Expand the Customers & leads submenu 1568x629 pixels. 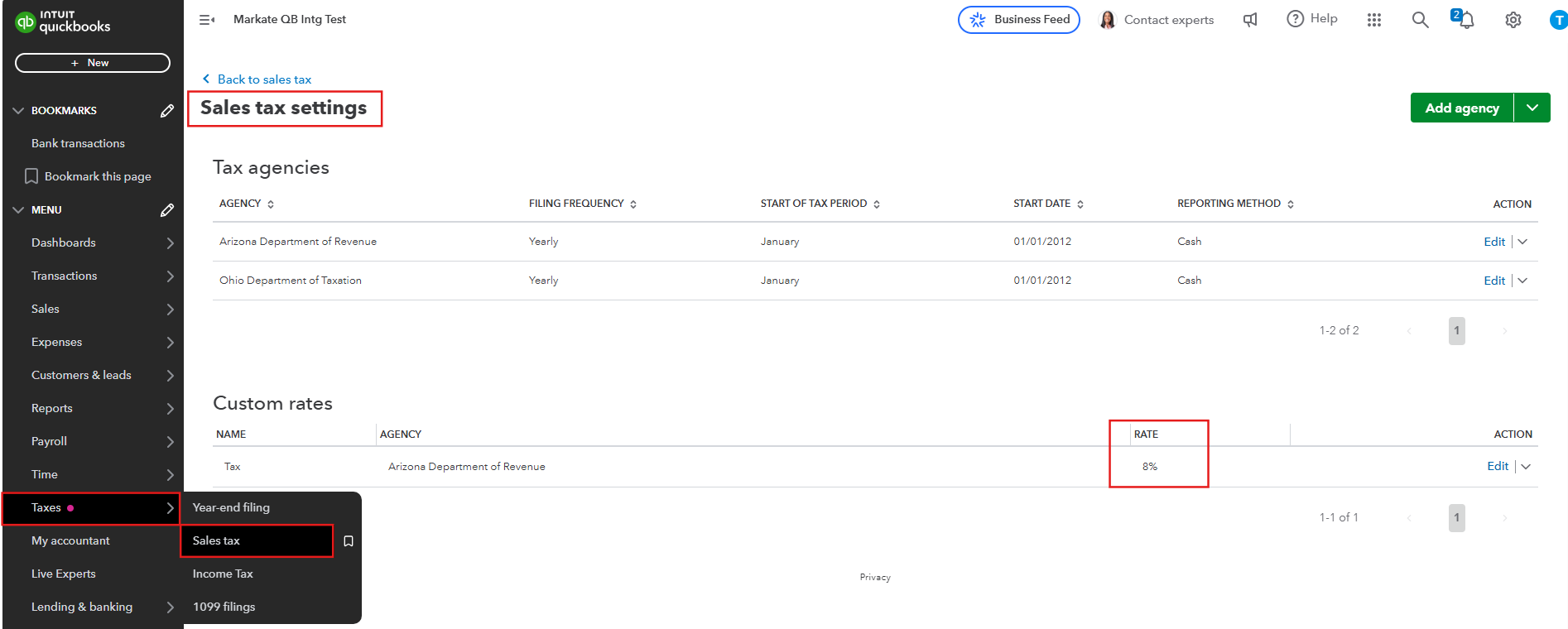pyautogui.click(x=170, y=375)
